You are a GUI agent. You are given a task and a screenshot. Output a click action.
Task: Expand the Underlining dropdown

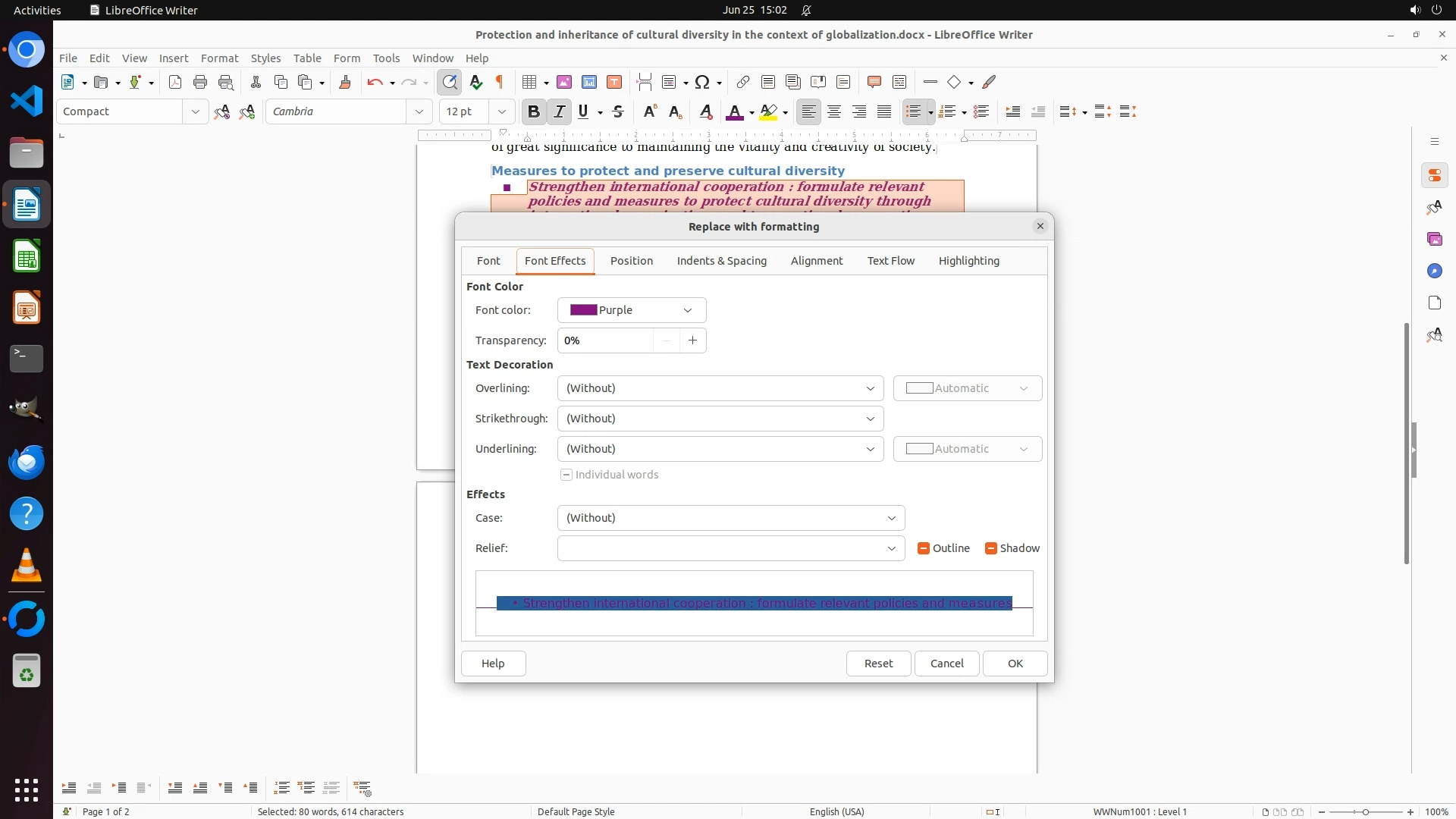coord(720,449)
